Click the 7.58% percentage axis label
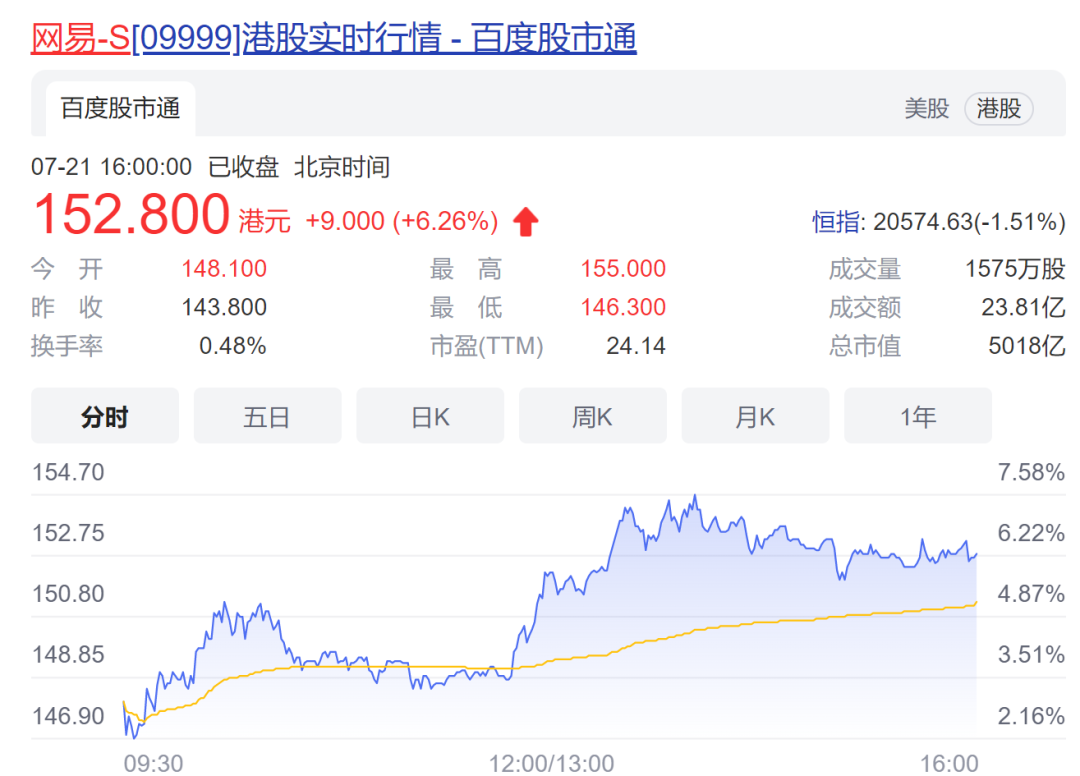1080x776 pixels. pyautogui.click(x=1031, y=472)
